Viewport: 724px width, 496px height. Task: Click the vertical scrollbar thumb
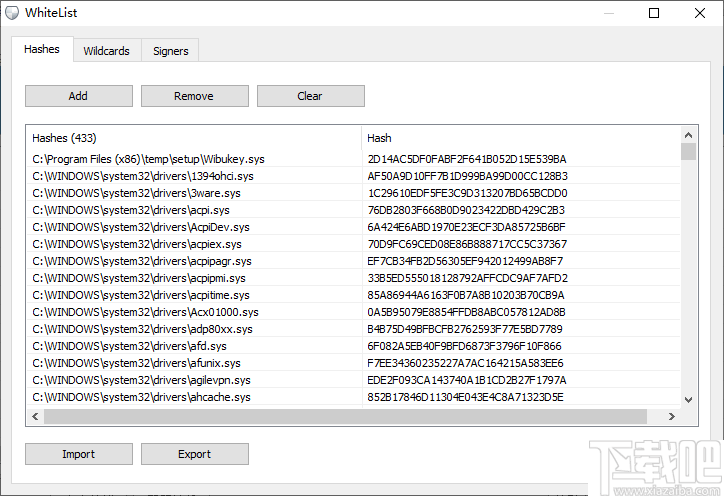688,151
